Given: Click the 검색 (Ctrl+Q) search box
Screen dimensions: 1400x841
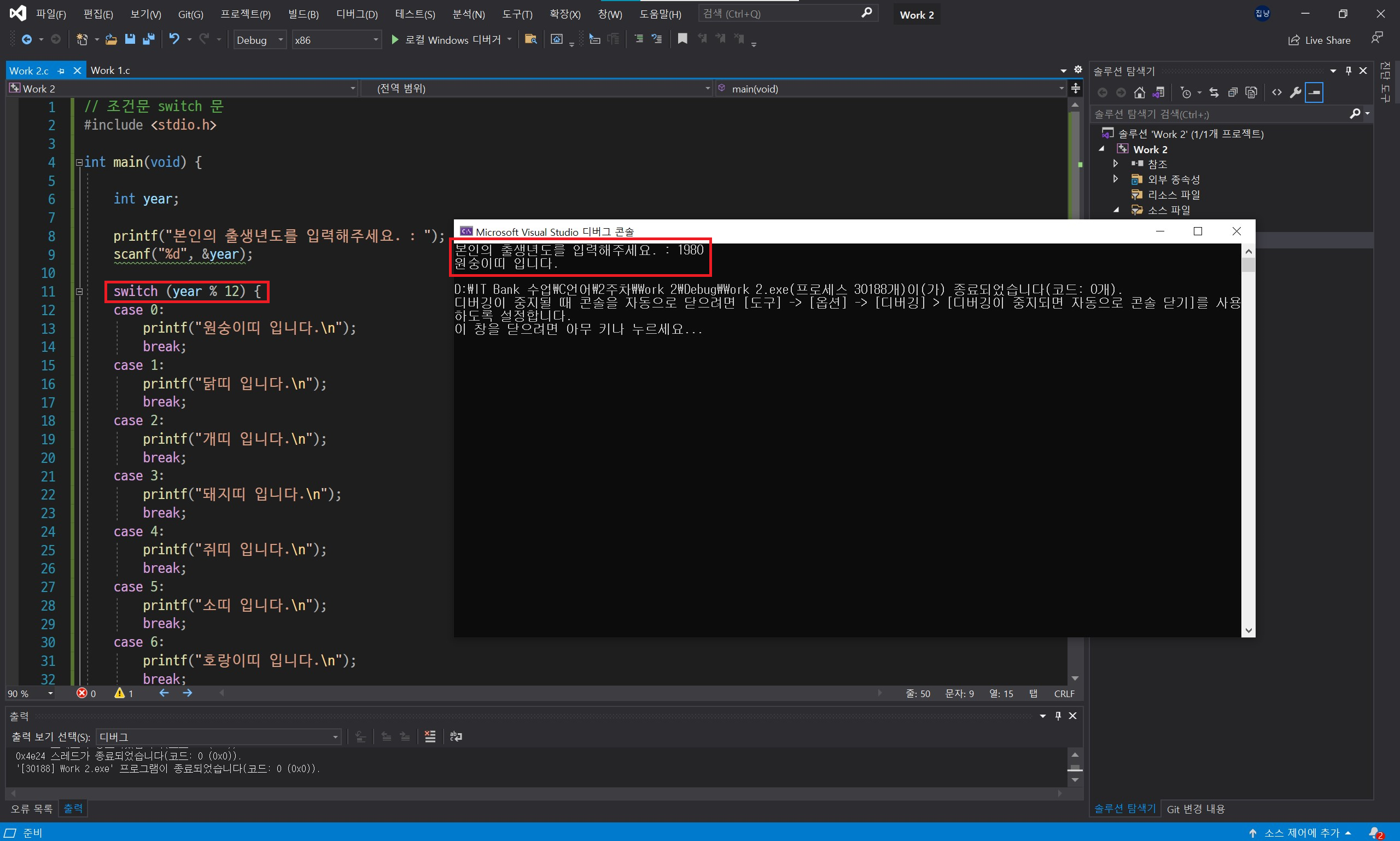Looking at the screenshot, I should pyautogui.click(x=780, y=14).
